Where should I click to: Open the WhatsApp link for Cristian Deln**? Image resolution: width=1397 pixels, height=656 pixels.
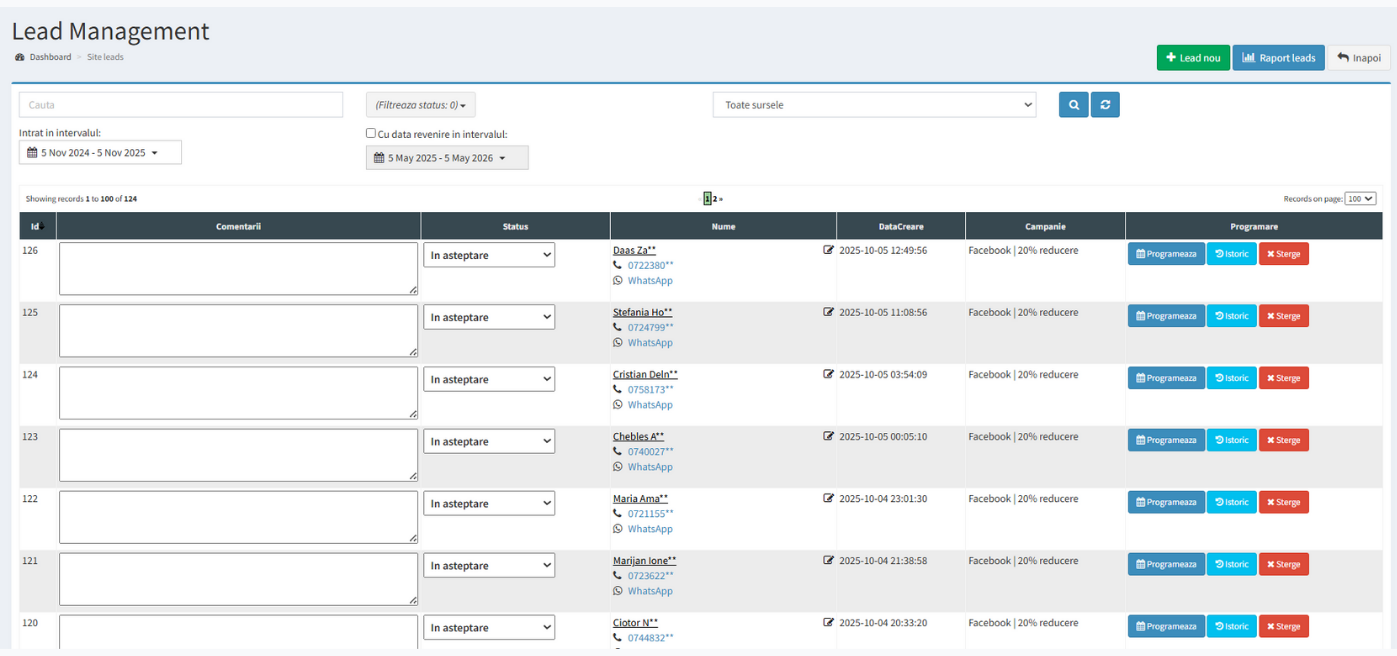pos(649,405)
